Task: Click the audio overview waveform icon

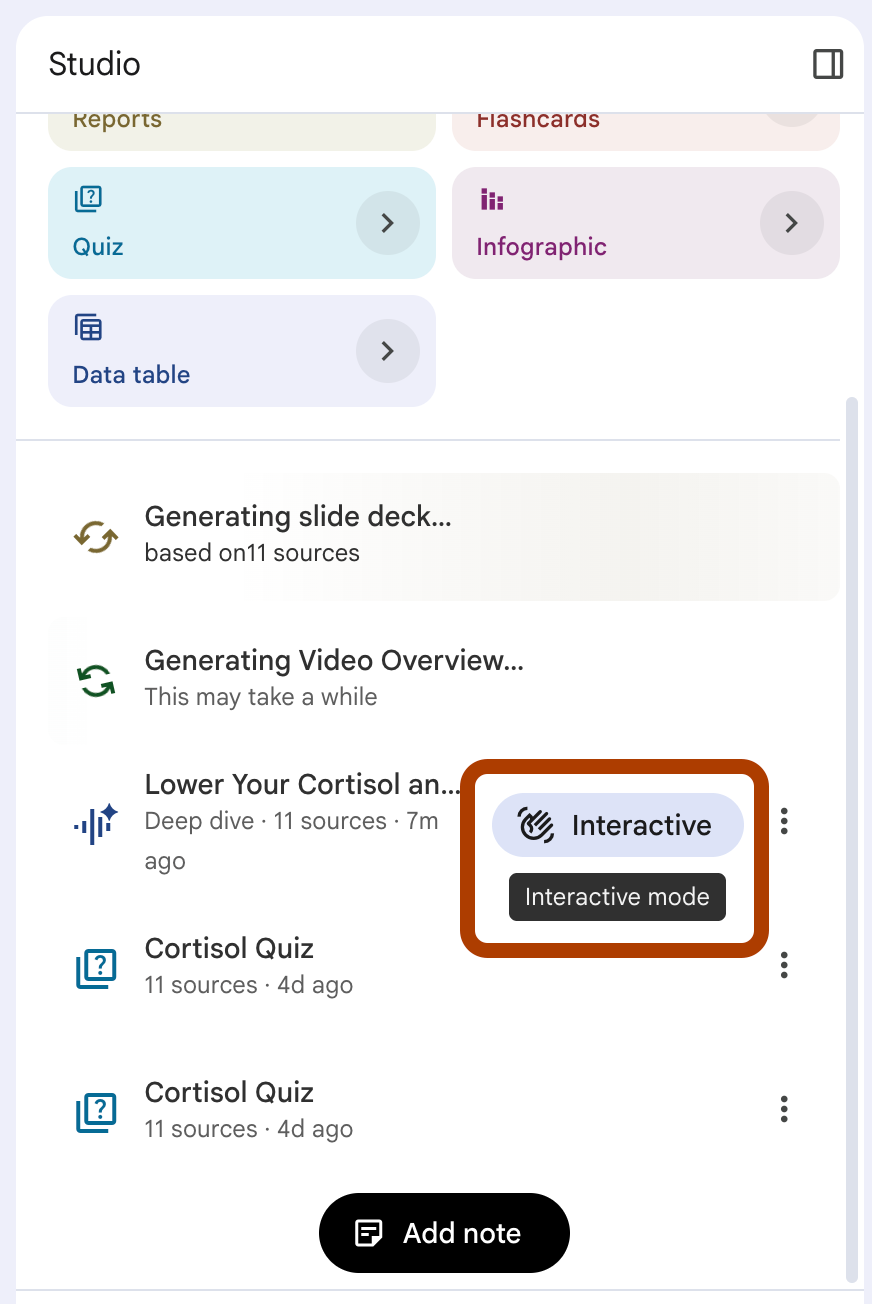Action: tap(96, 823)
